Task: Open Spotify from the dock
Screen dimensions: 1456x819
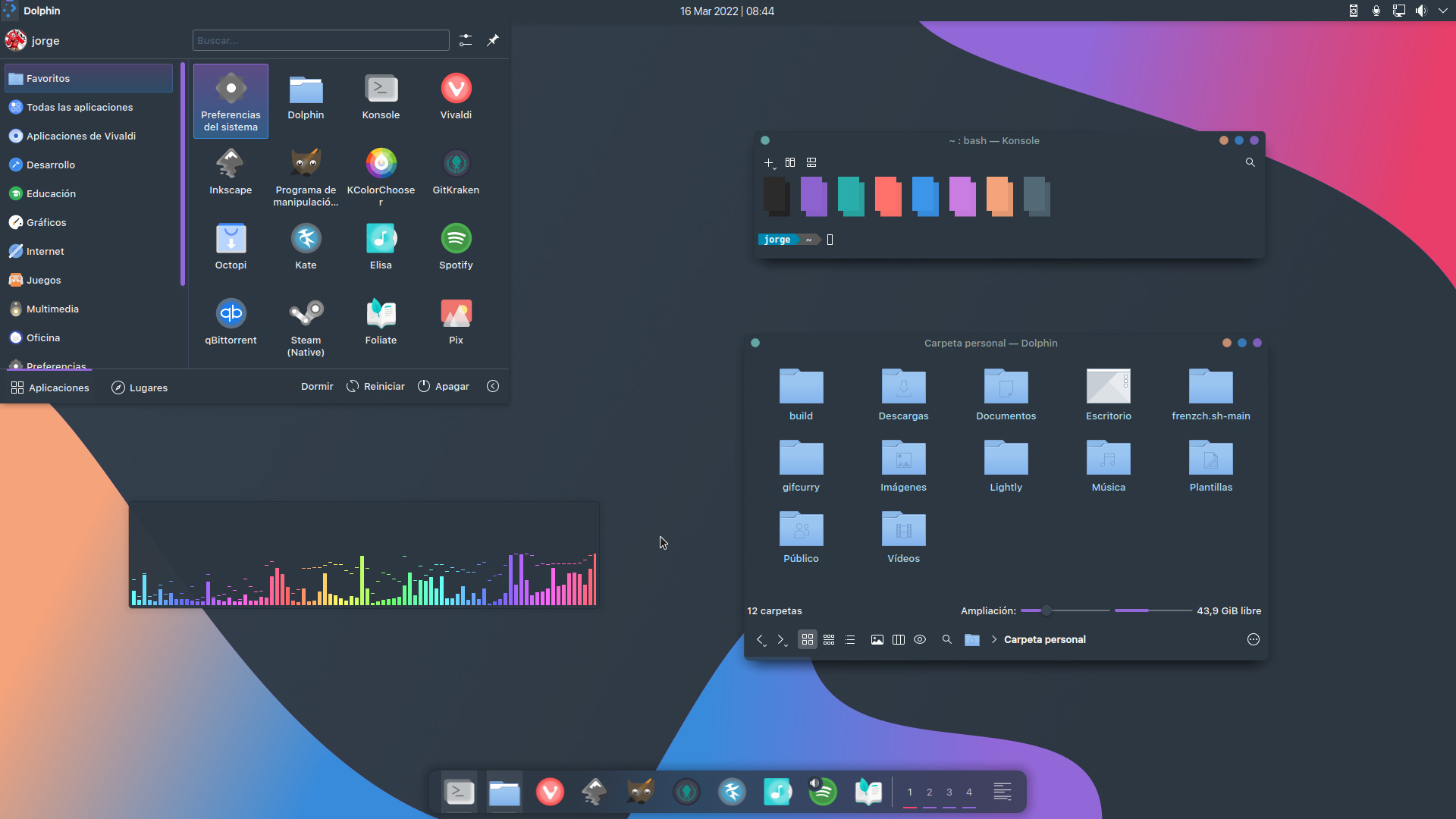Action: [x=823, y=792]
